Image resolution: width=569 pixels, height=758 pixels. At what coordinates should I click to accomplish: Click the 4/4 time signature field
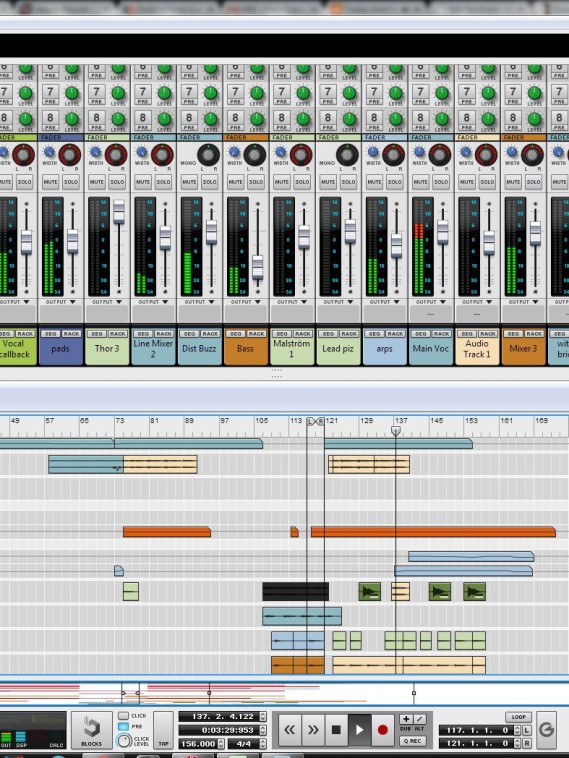pos(243,743)
